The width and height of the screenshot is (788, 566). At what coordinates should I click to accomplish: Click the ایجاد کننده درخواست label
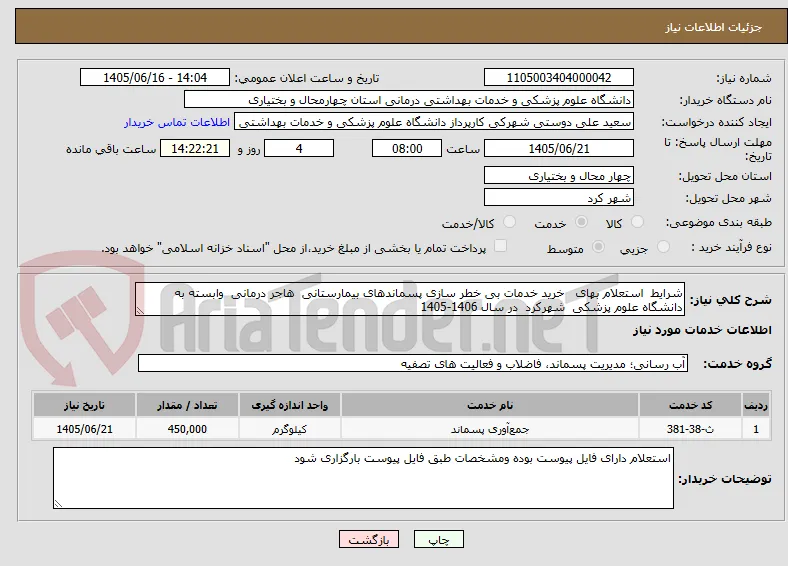[x=717, y=123]
